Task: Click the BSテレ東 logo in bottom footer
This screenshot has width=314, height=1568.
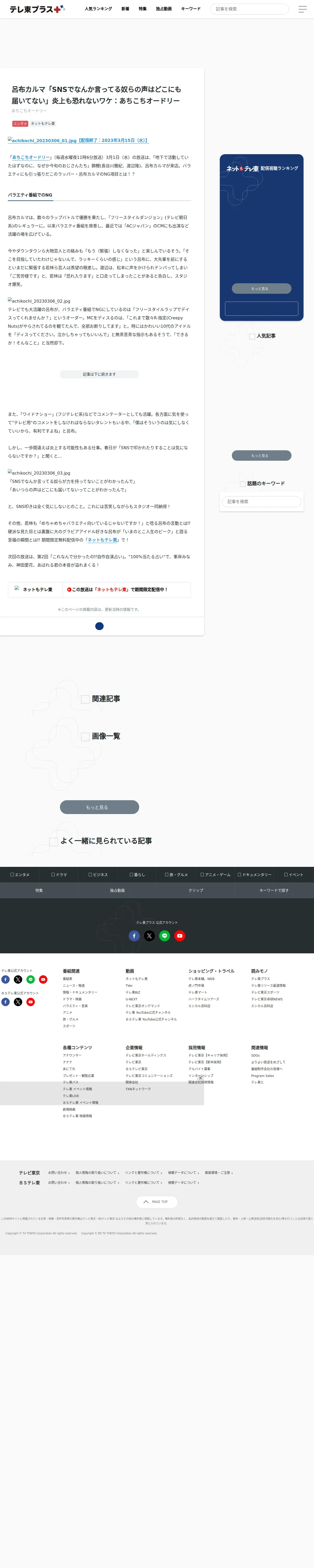Action: point(29,1183)
